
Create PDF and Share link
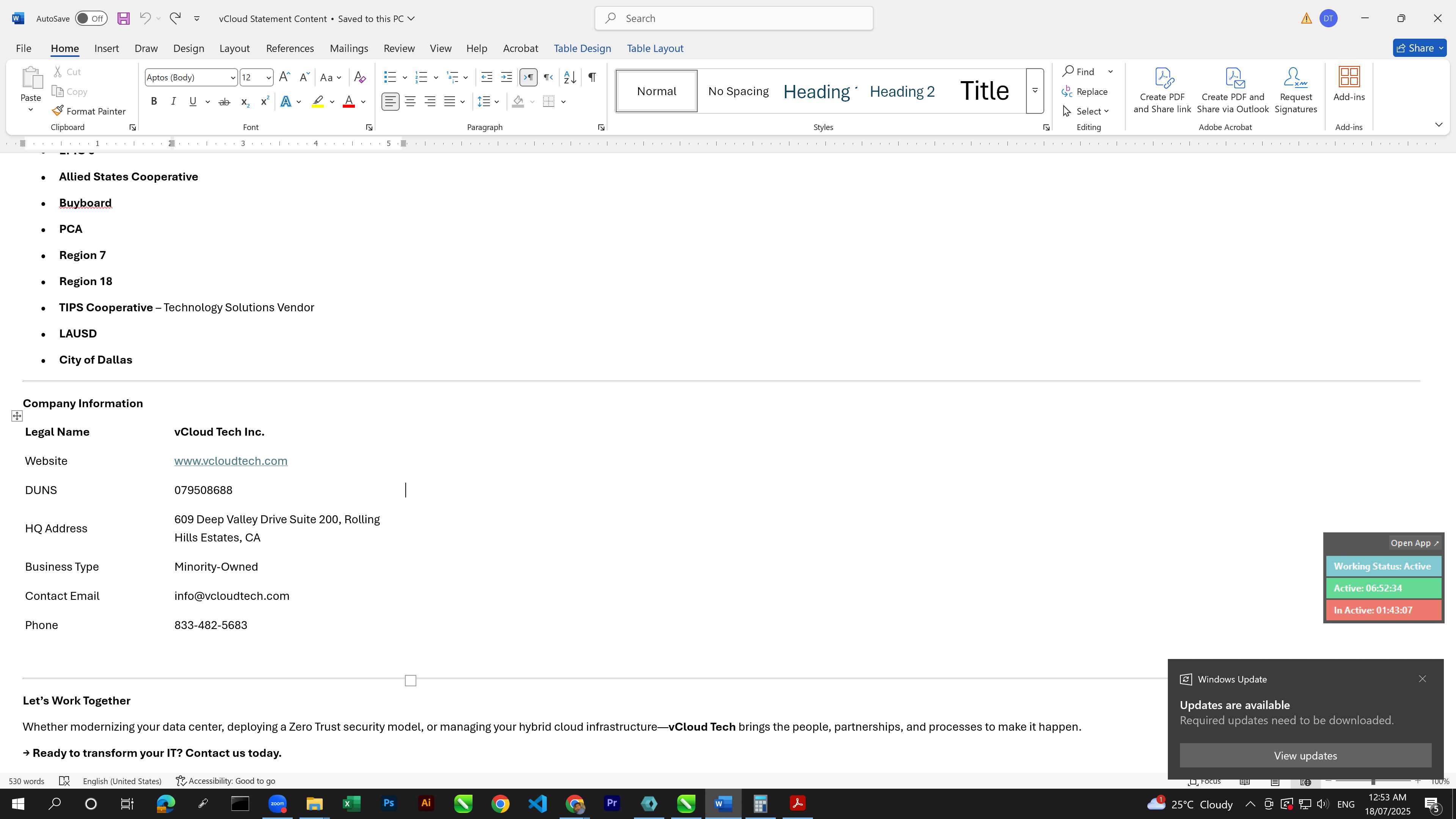[x=1162, y=91]
